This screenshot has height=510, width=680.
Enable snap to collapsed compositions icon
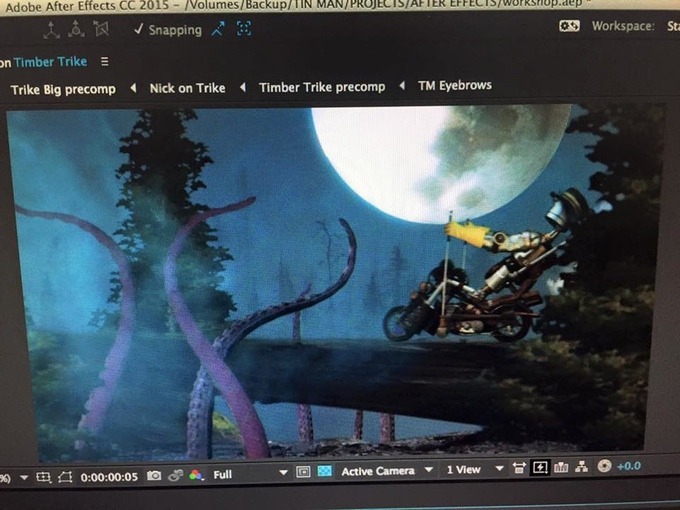pyautogui.click(x=244, y=29)
